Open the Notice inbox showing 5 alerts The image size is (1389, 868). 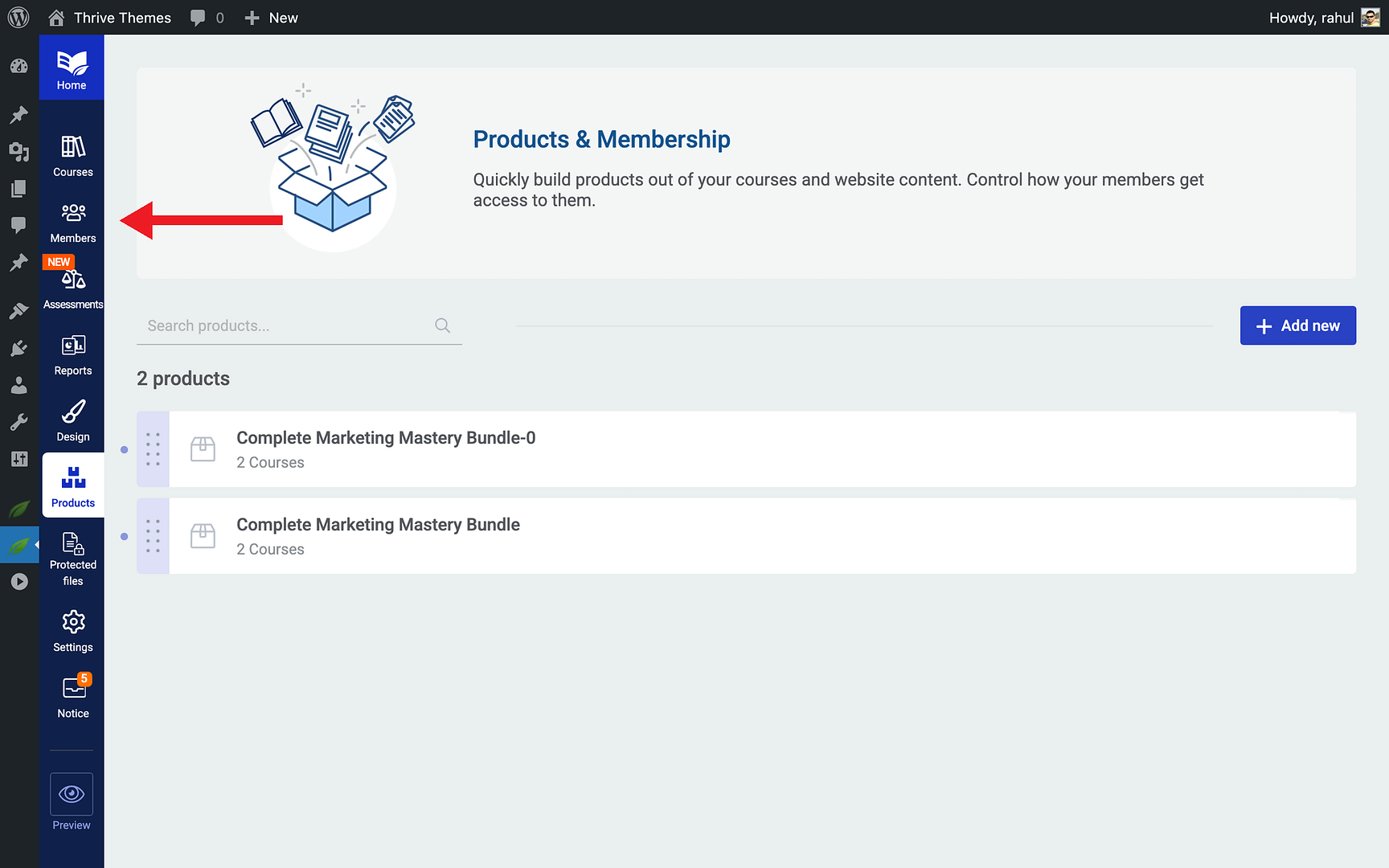(72, 694)
